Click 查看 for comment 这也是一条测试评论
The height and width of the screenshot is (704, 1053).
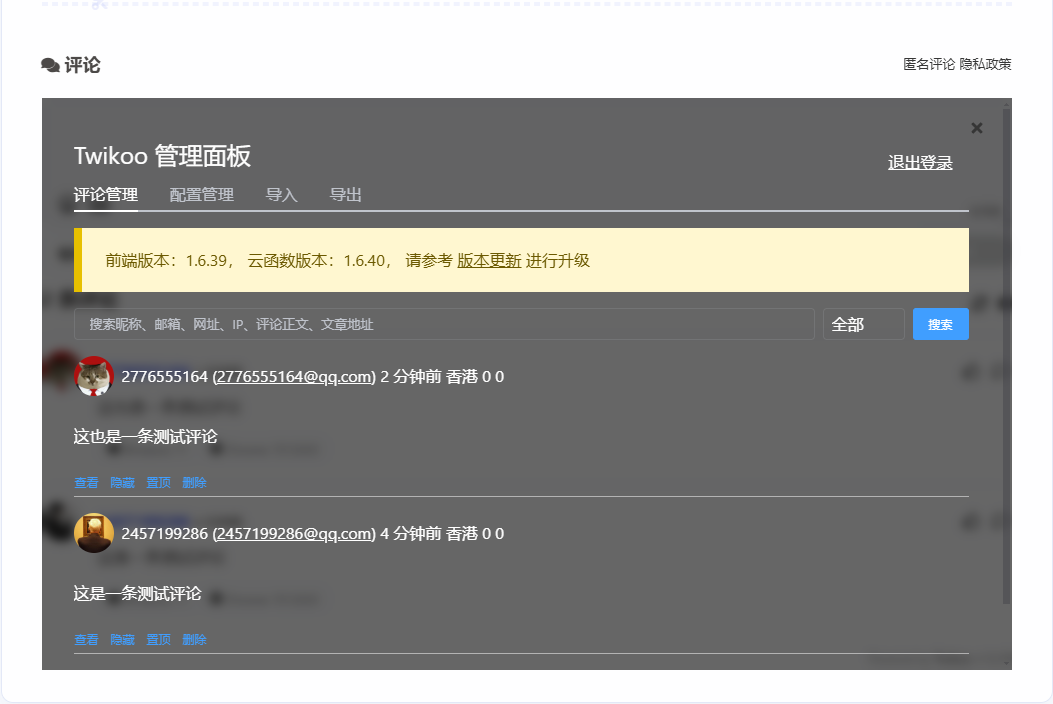click(x=86, y=482)
